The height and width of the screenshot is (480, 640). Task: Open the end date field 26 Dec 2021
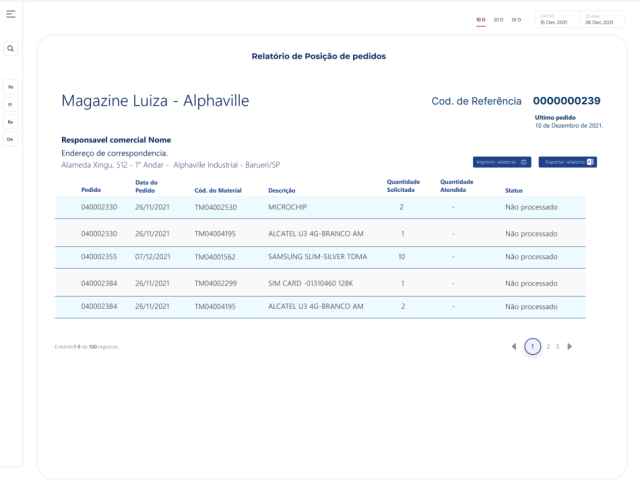602,19
